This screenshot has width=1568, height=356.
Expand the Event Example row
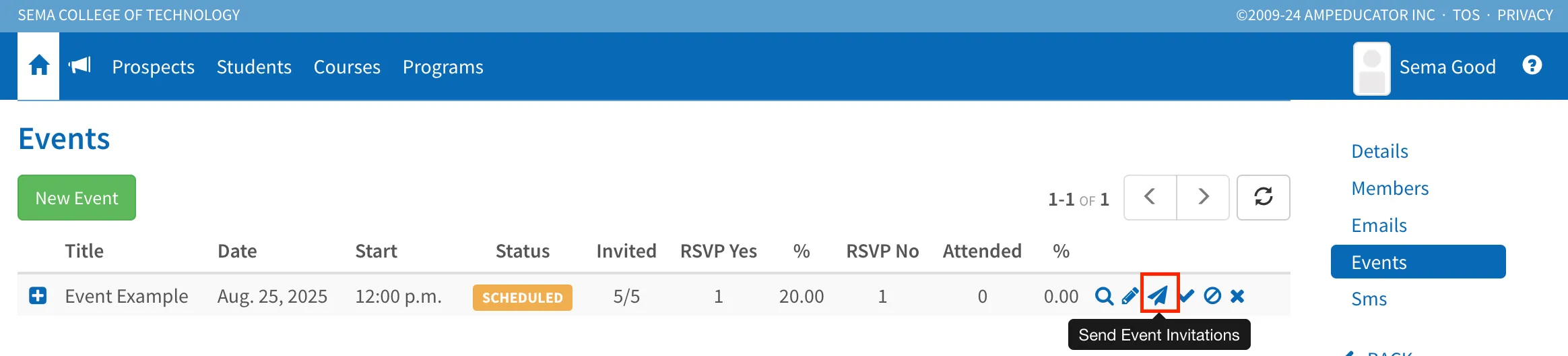tap(38, 296)
